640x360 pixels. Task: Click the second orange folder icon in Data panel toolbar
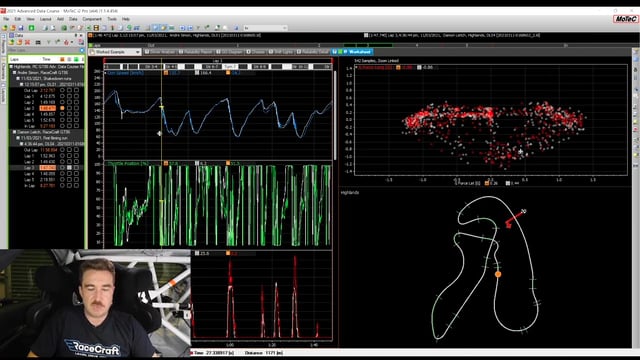pos(19,42)
